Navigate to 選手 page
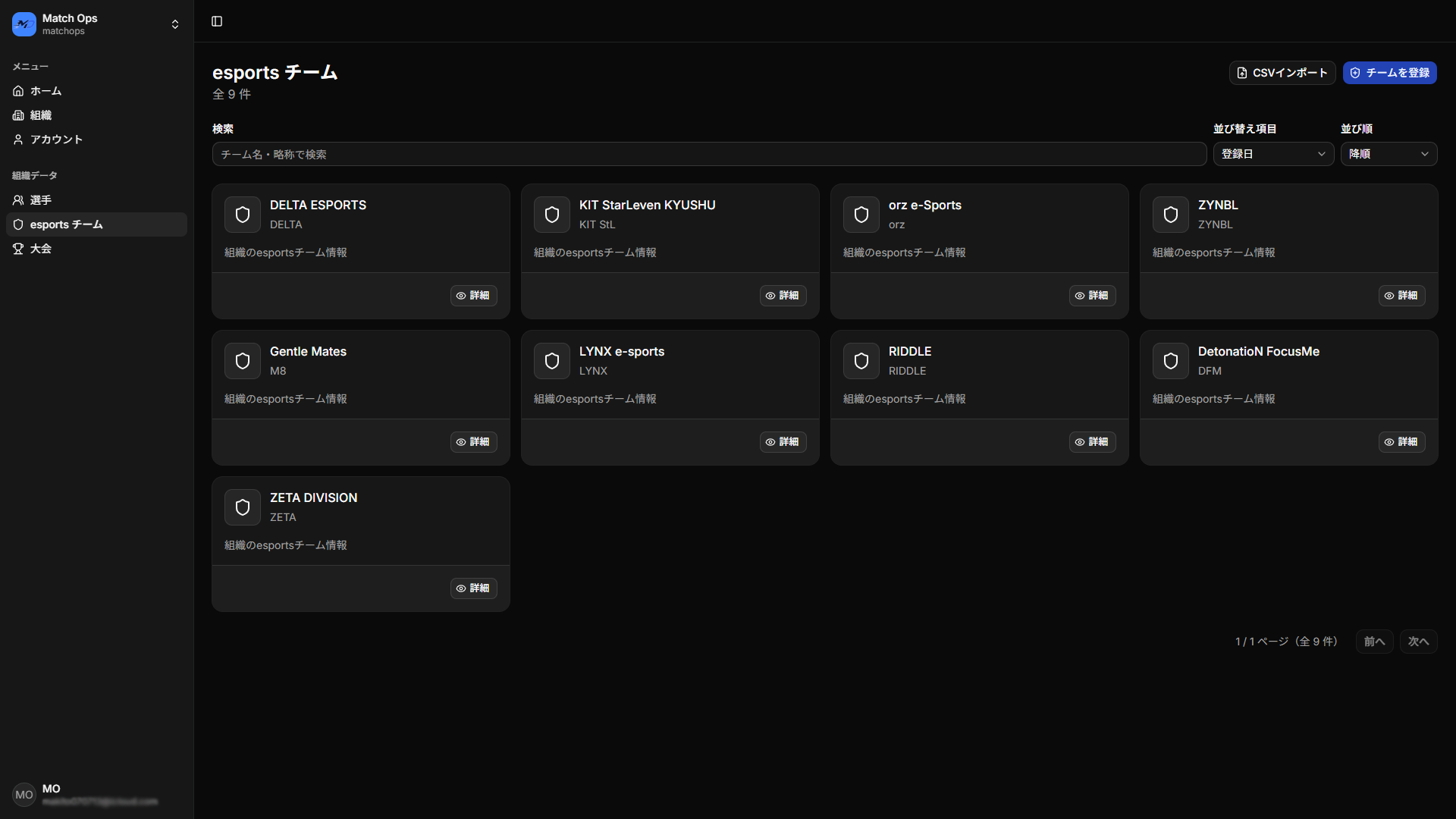This screenshot has width=1456, height=819. (96, 200)
